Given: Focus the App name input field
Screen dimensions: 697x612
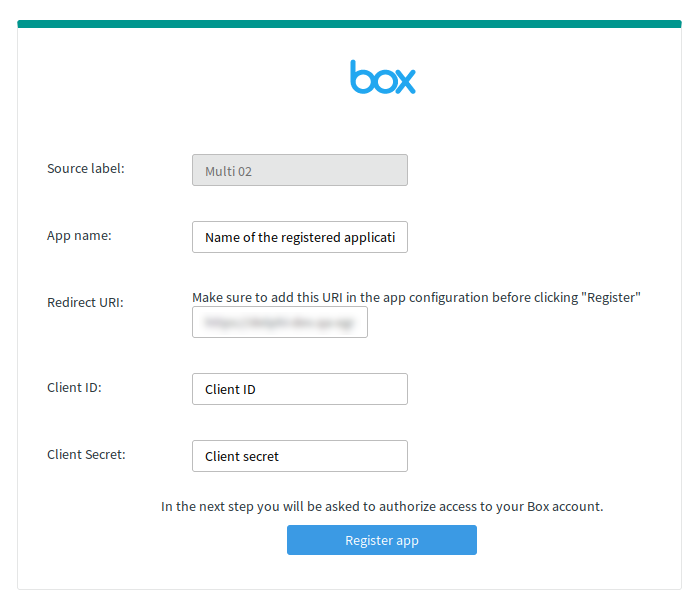Looking at the screenshot, I should tap(300, 237).
